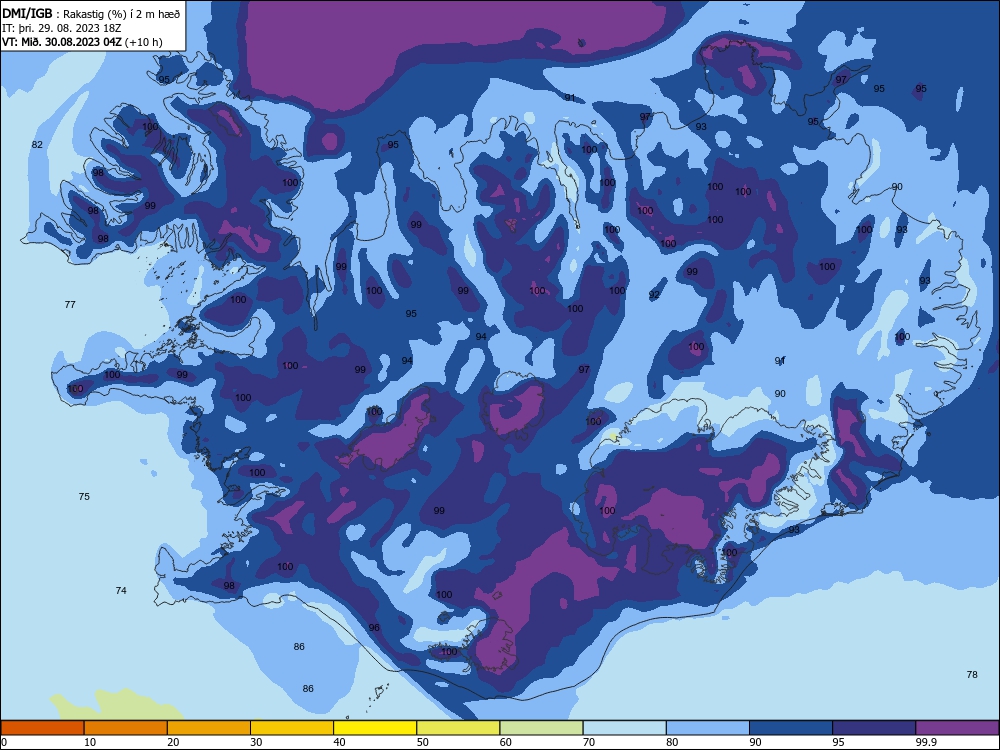Click the '77' humidity value over the sea
The image size is (1000, 750).
[70, 305]
